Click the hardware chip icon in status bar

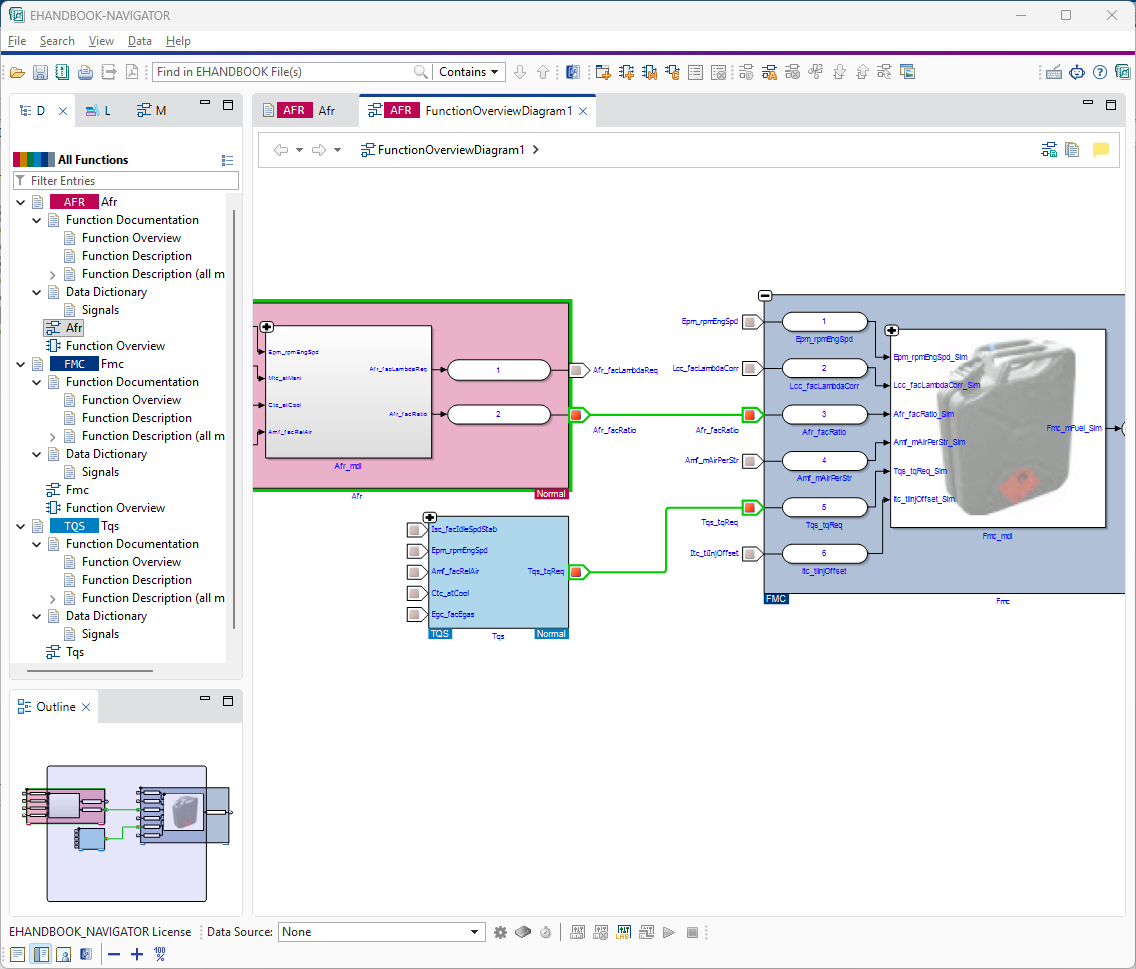pos(523,932)
